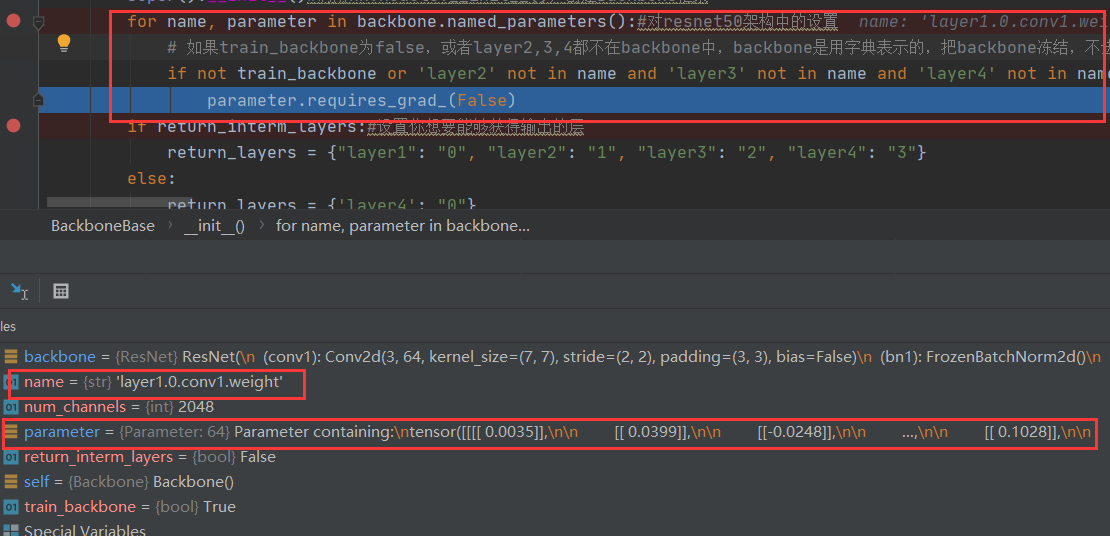Image resolution: width=1110 pixels, height=536 pixels.
Task: Click the Chinese comment about train_backbone false
Action: click(x=639, y=48)
